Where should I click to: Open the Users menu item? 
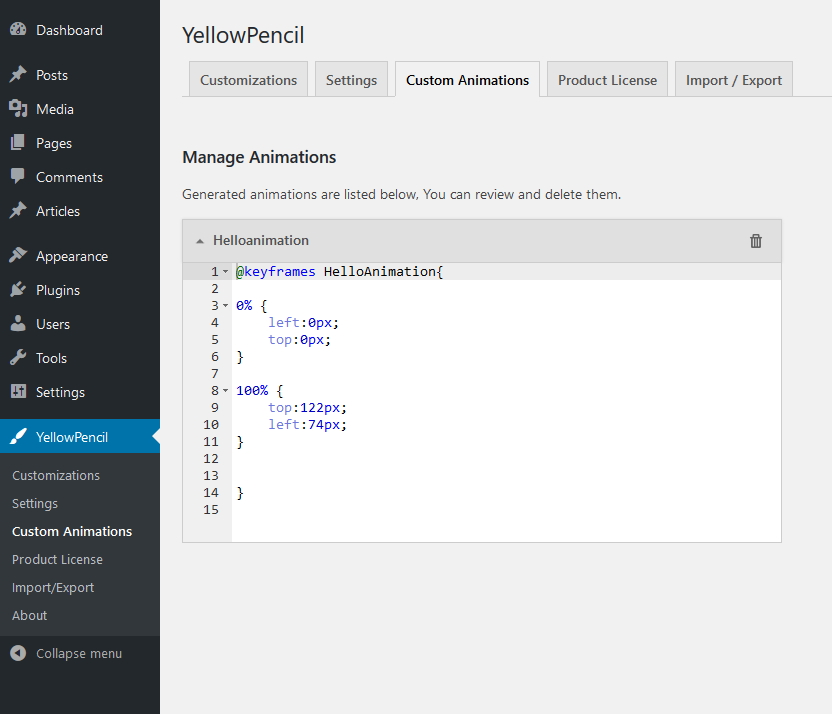(x=80, y=324)
